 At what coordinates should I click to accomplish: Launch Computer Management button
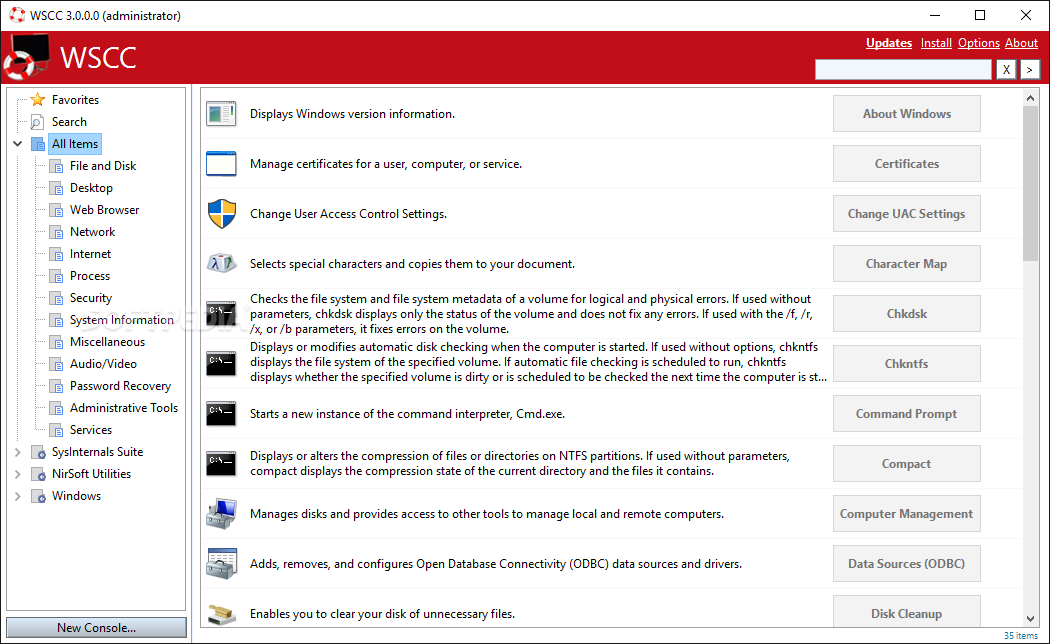[907, 513]
